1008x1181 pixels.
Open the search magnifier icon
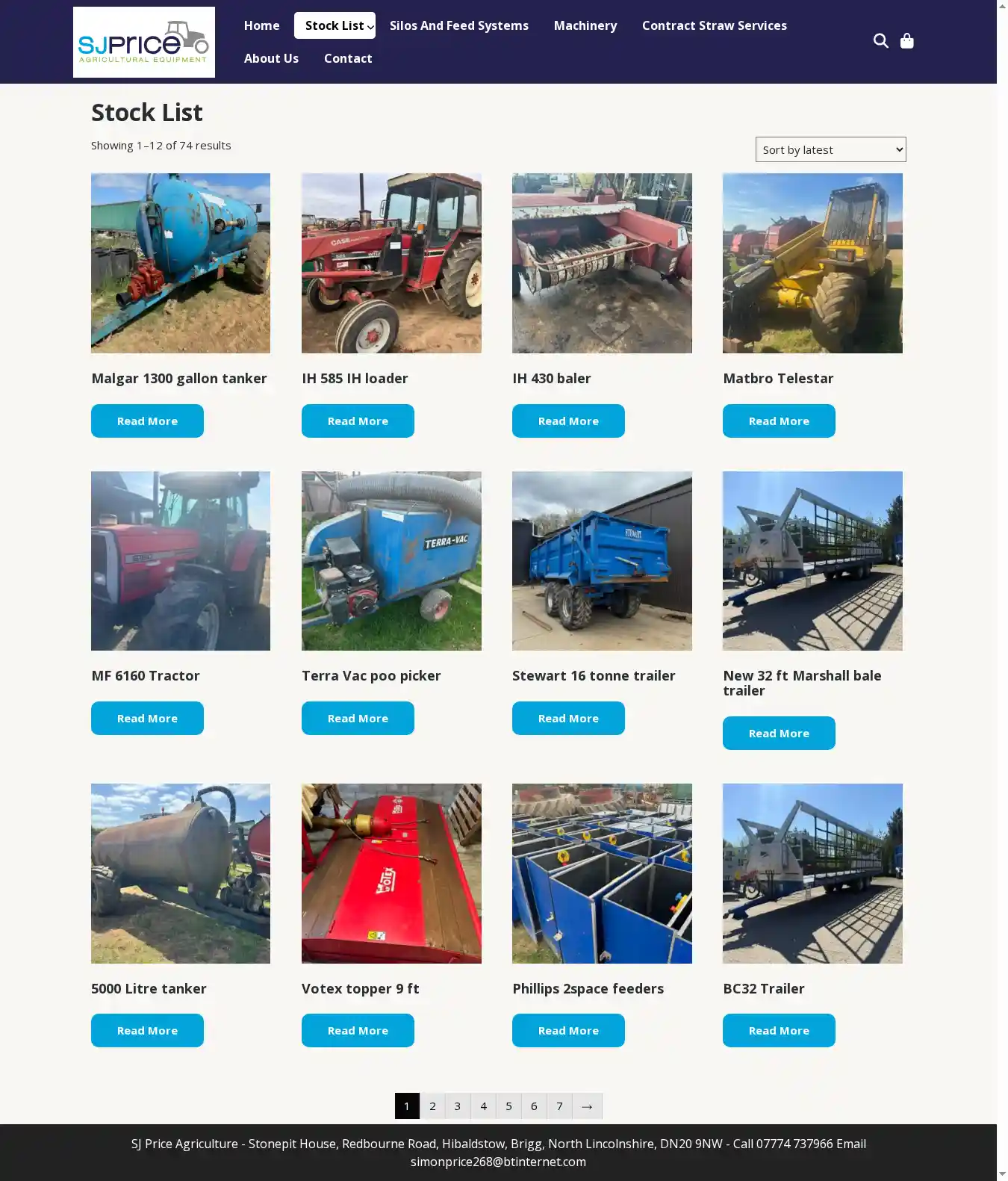coord(880,40)
